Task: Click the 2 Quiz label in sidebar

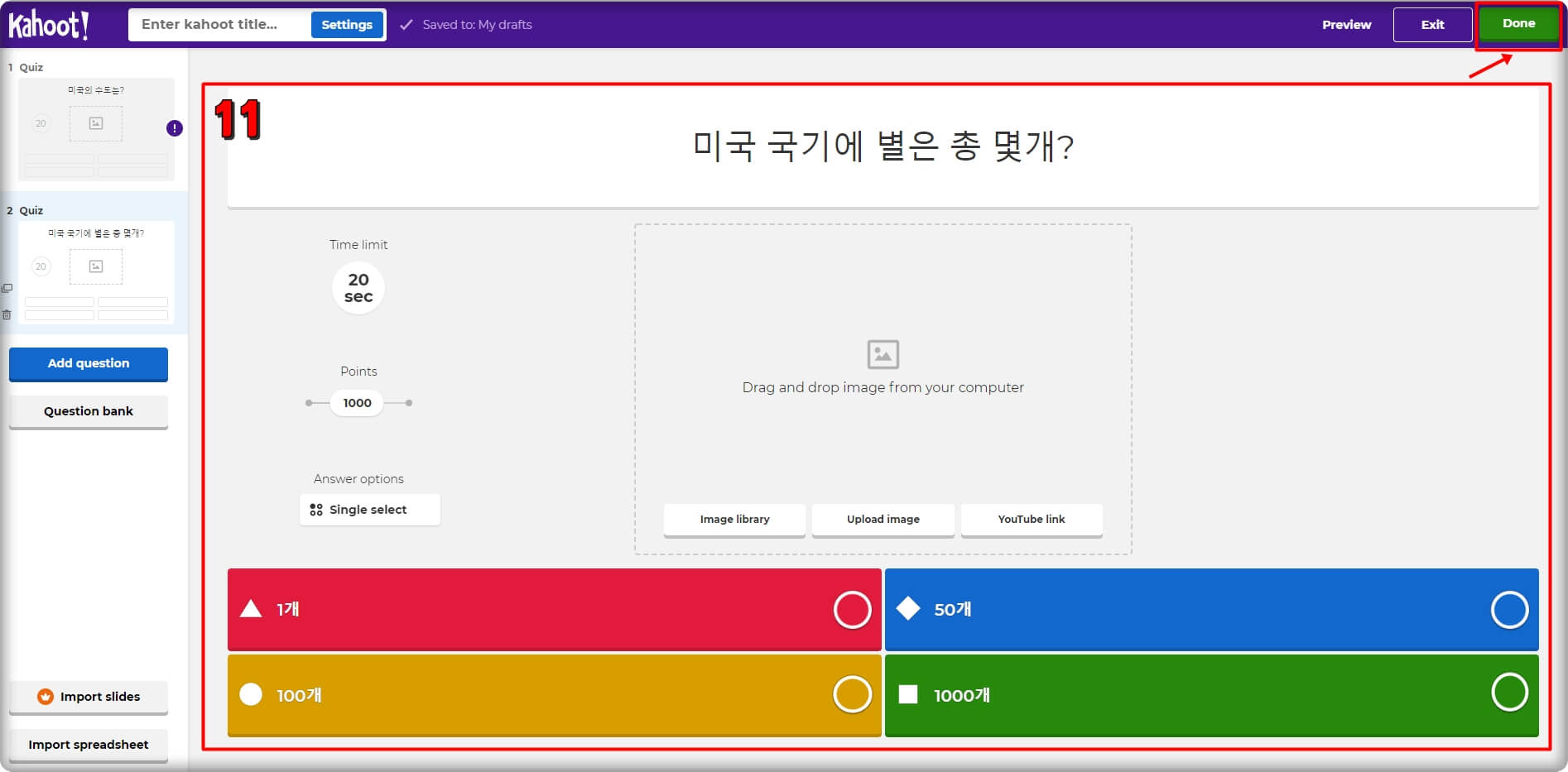Action: point(26,210)
